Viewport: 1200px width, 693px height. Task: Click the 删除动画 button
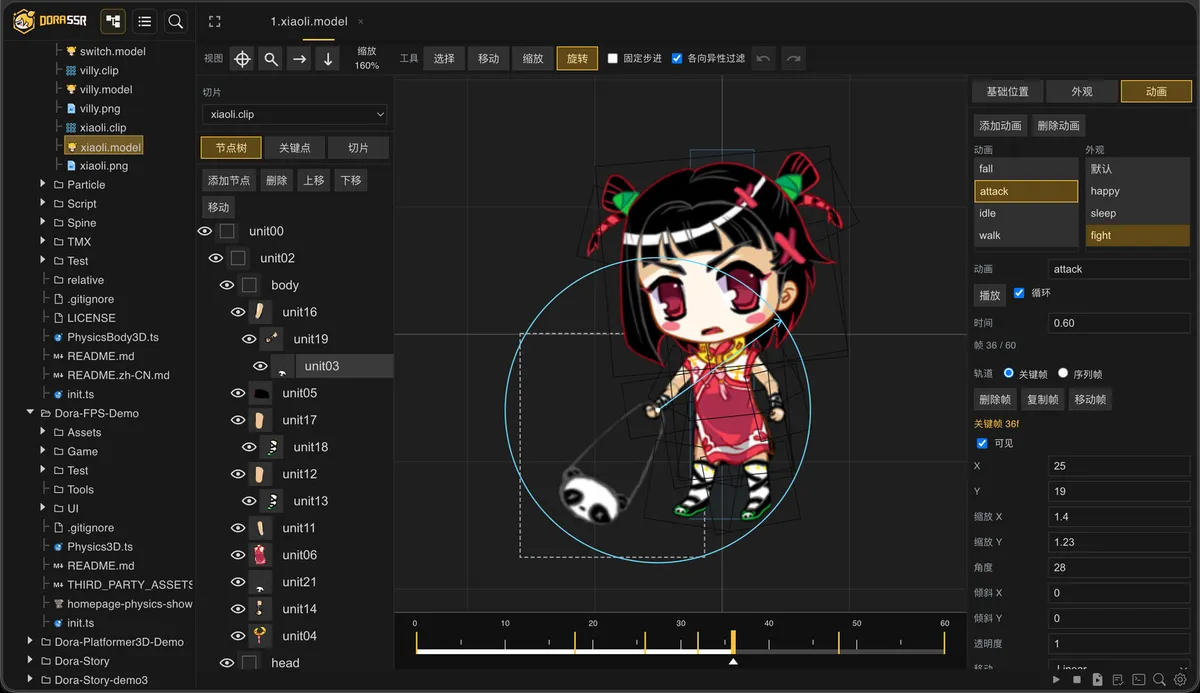tap(1058, 126)
